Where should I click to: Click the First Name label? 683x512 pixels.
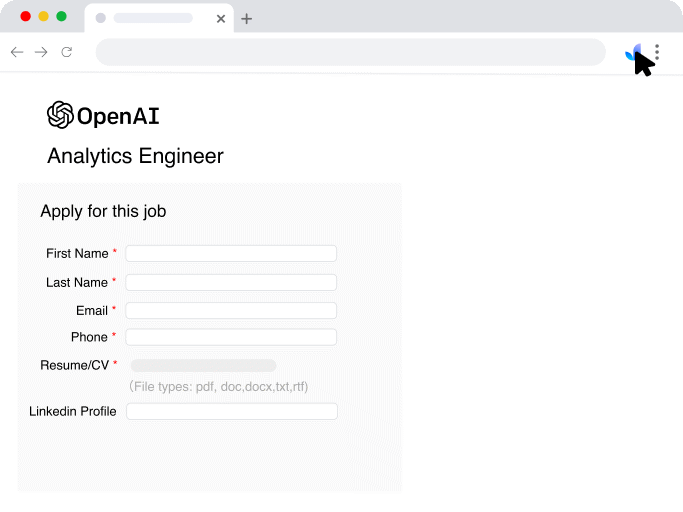pyautogui.click(x=78, y=254)
